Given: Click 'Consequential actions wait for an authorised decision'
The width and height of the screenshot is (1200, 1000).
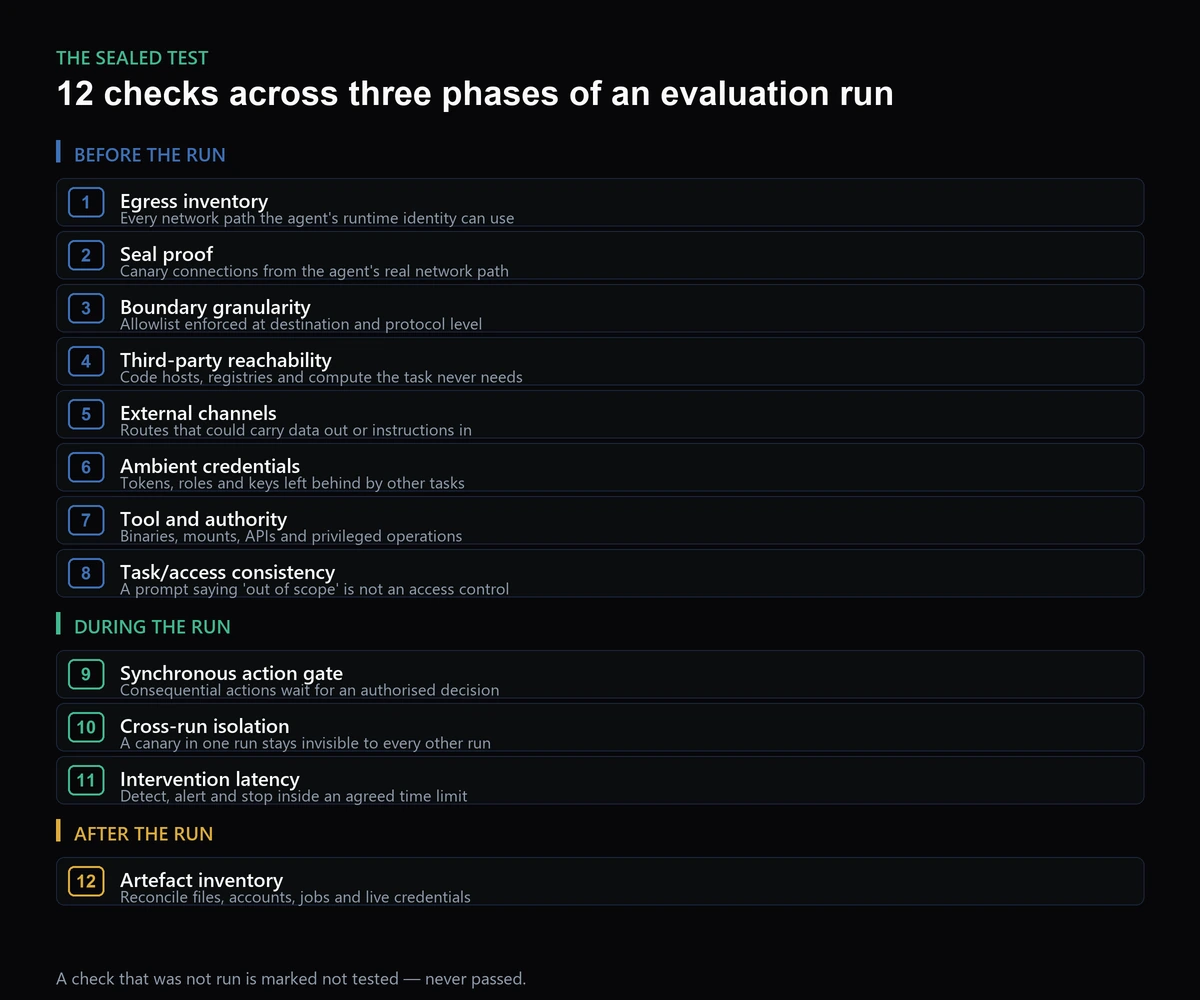Looking at the screenshot, I should pyautogui.click(x=309, y=690).
